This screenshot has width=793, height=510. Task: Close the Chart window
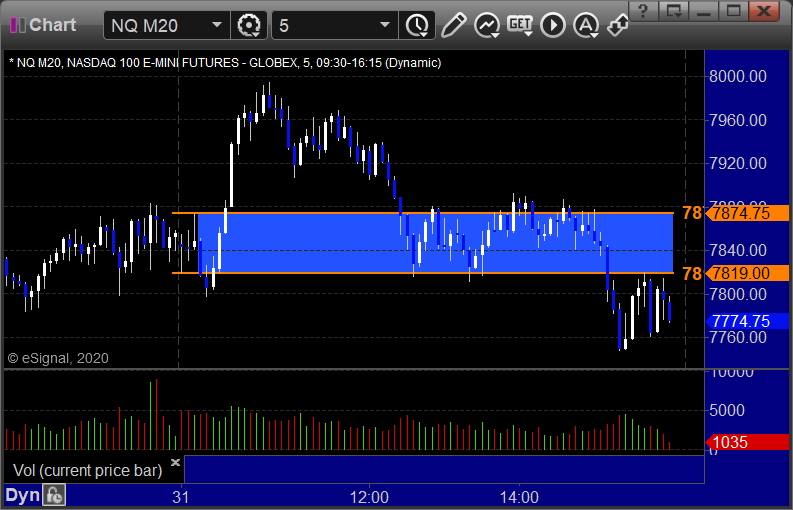click(x=764, y=11)
